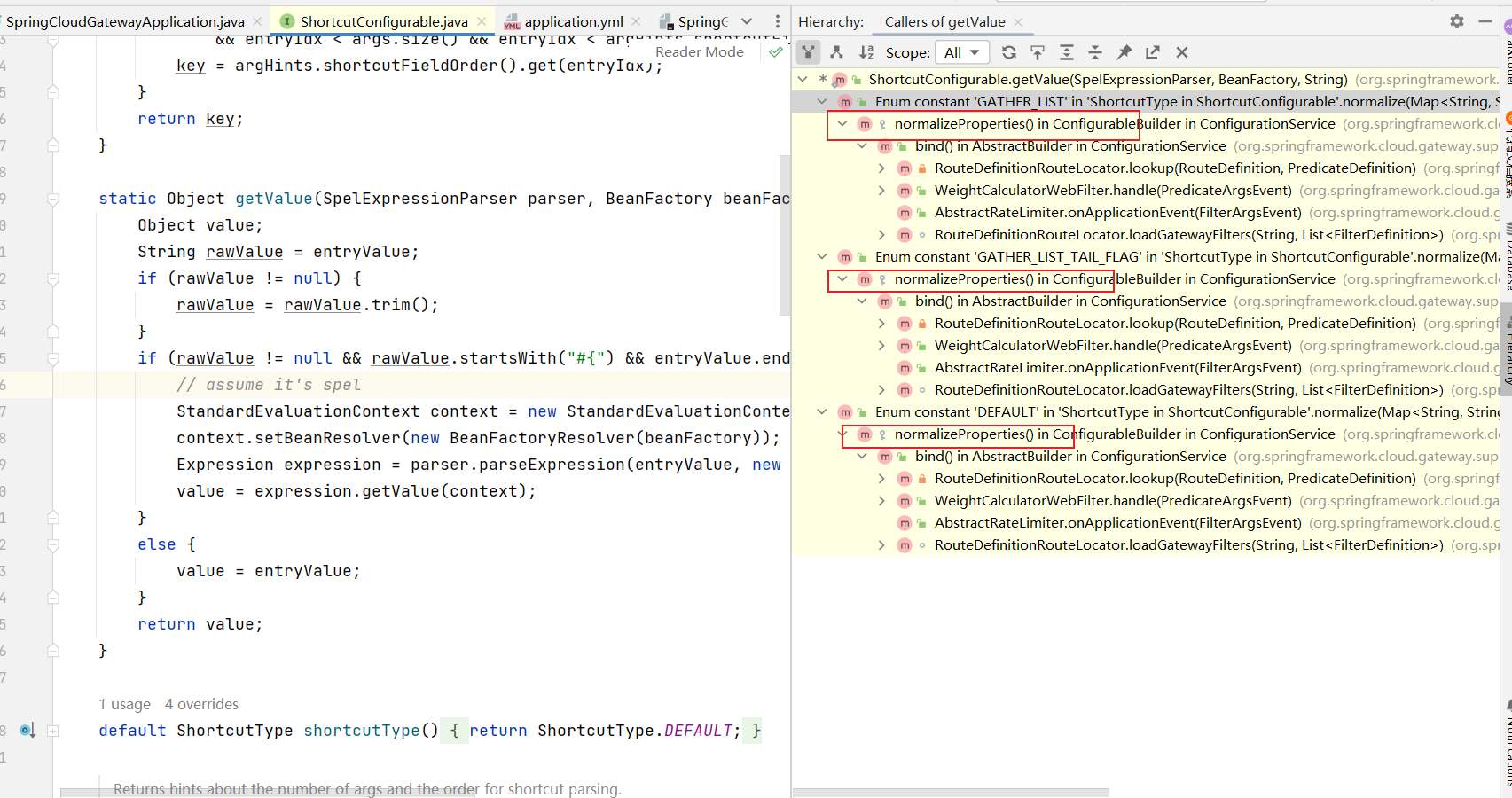Fold the 'if (rawValue != null) {' block
The width and height of the screenshot is (1512, 798).
tap(53, 278)
